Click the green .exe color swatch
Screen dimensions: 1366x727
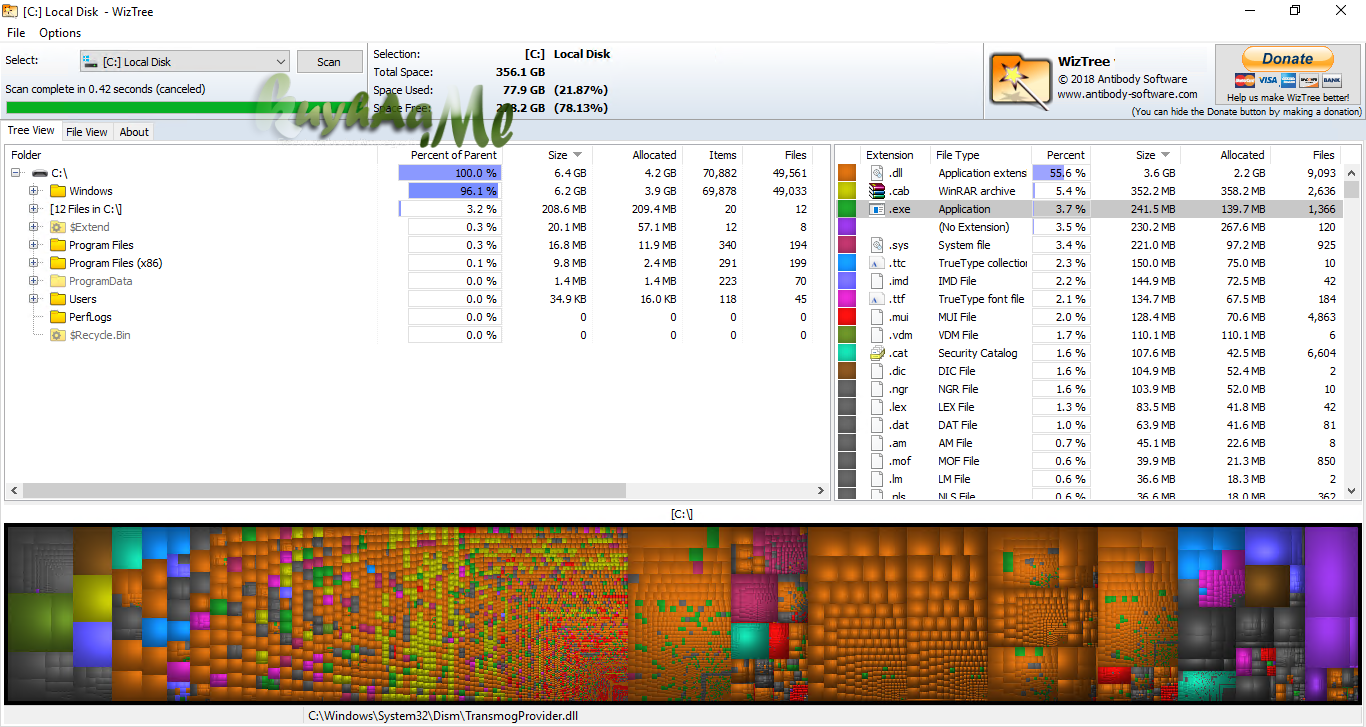coord(847,209)
